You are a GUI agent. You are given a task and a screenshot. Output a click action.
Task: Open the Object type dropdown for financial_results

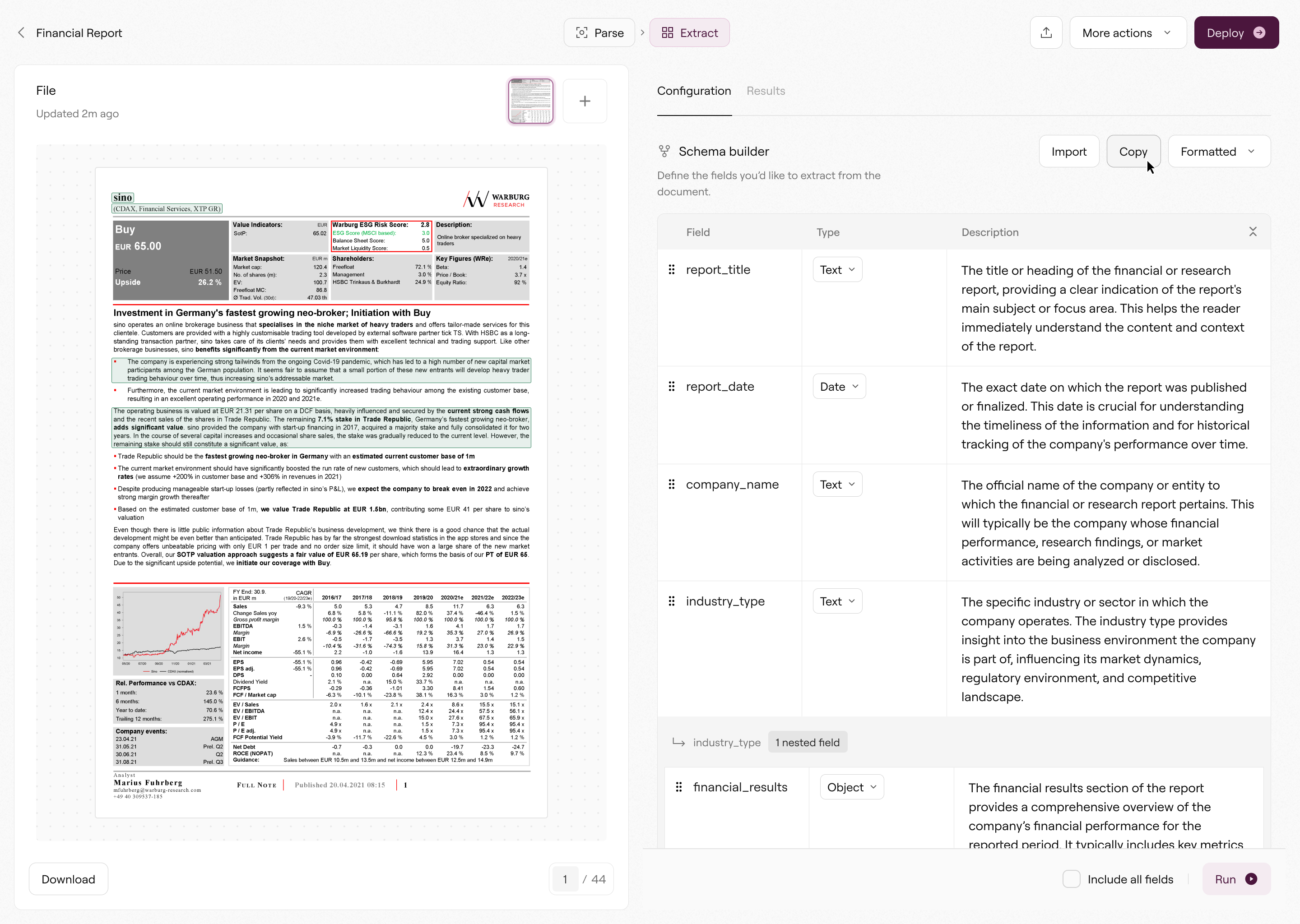[x=851, y=787]
